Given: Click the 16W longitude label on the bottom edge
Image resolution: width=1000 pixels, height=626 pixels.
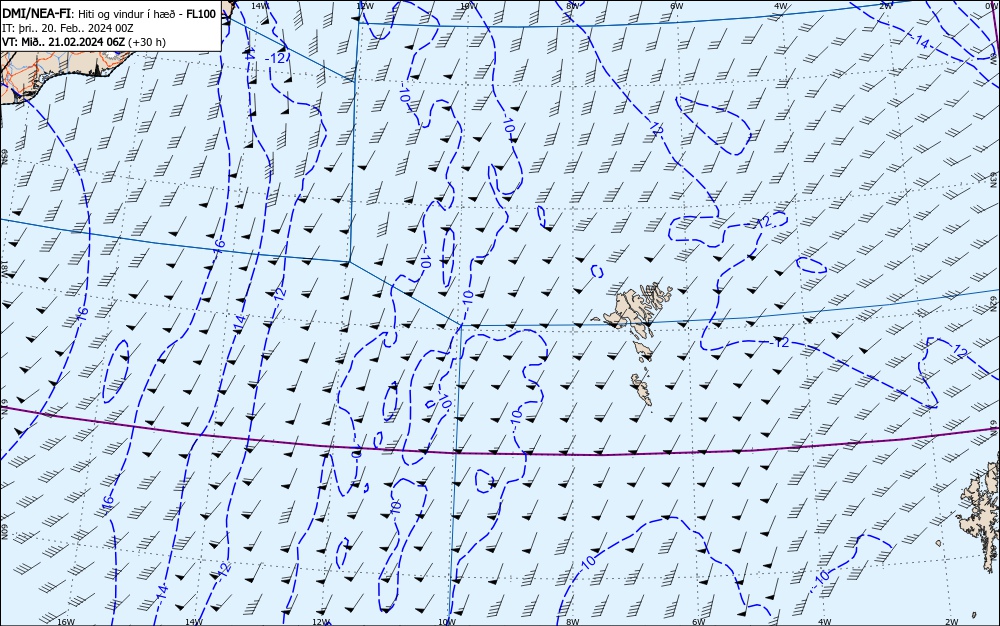Looking at the screenshot, I should tap(66, 622).
